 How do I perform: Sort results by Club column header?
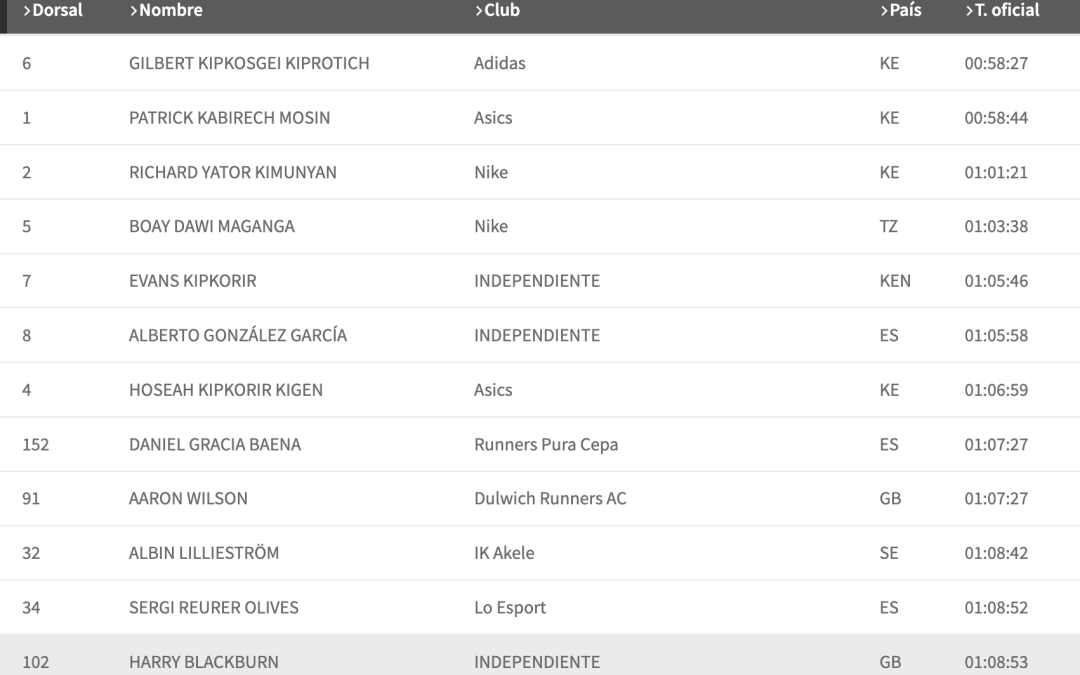click(497, 11)
